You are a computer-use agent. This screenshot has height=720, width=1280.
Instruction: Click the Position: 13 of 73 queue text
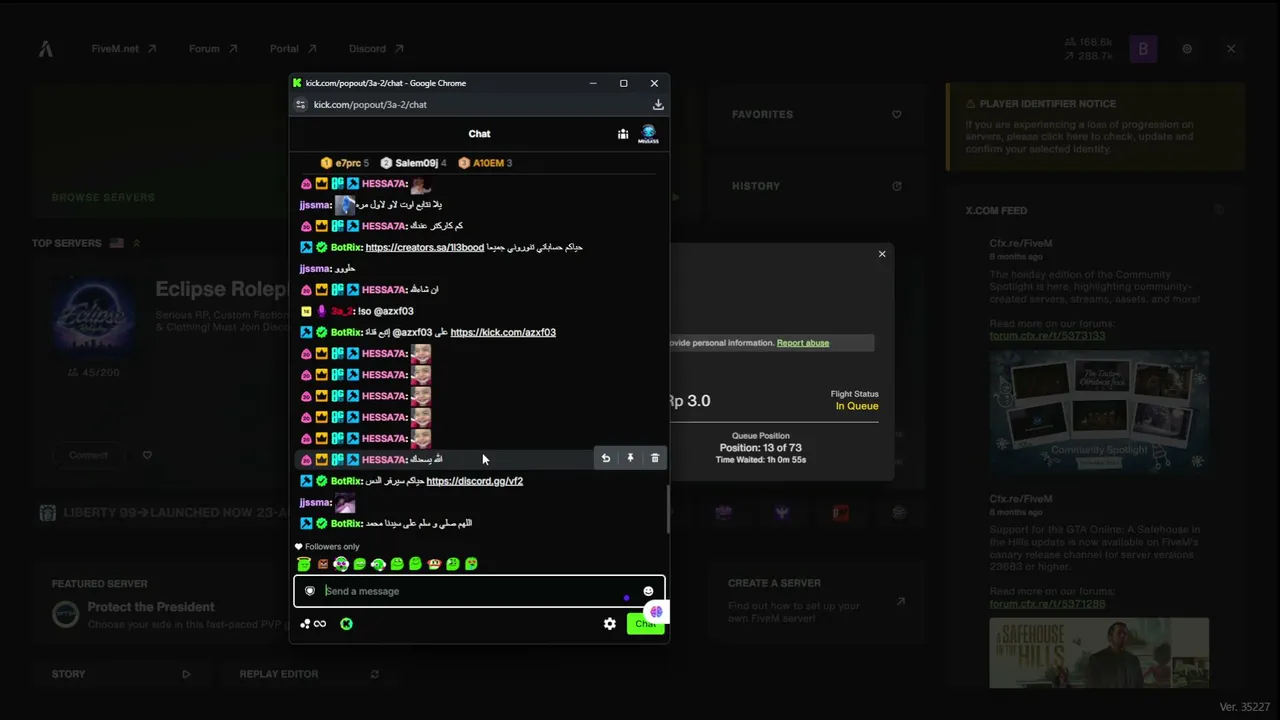click(x=761, y=448)
